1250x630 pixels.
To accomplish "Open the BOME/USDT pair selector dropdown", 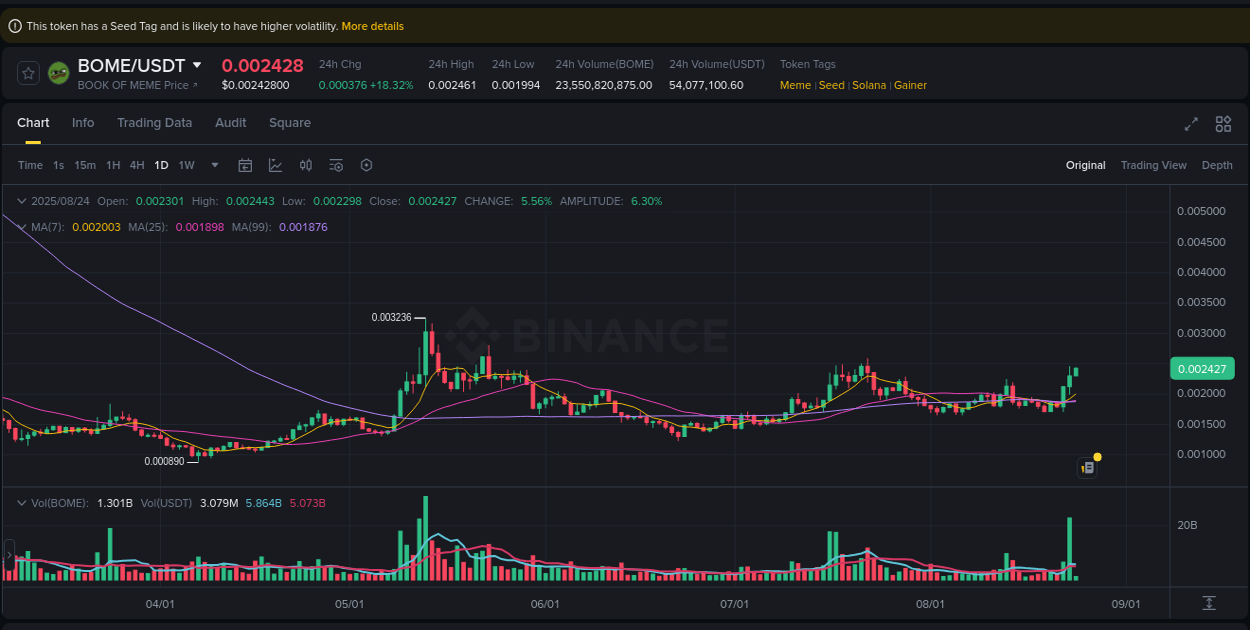I will tap(198, 65).
